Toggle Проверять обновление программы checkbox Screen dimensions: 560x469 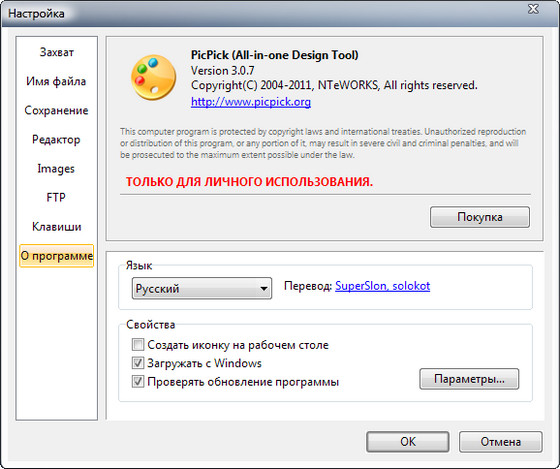(138, 381)
